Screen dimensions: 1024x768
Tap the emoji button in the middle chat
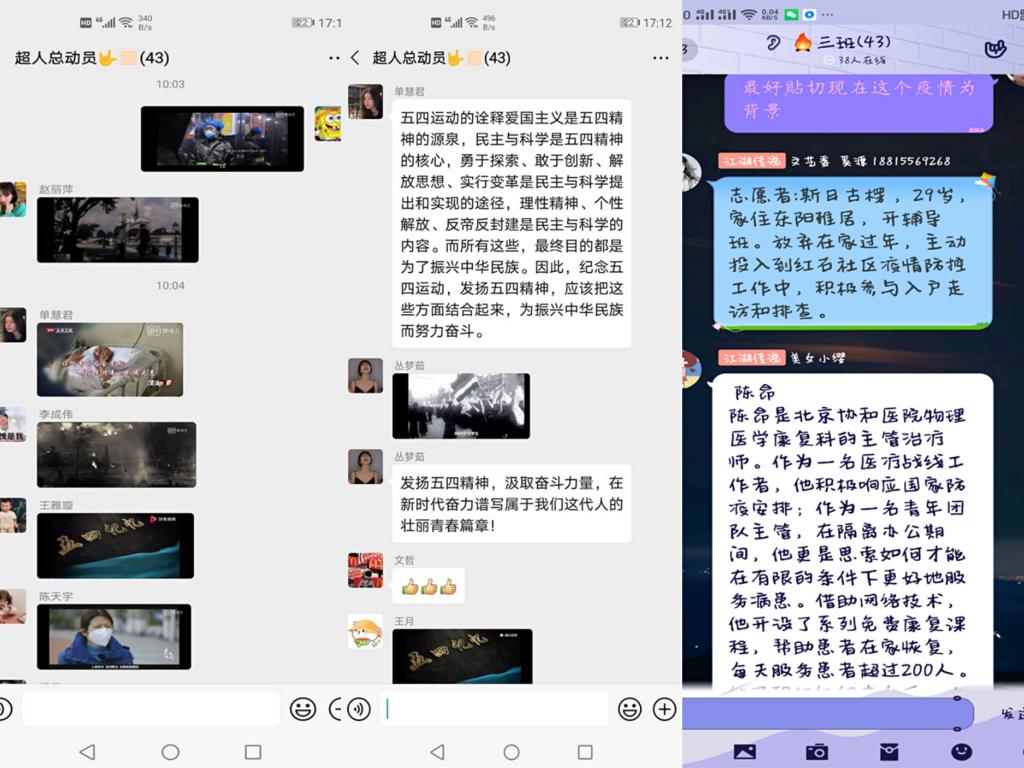[x=629, y=709]
